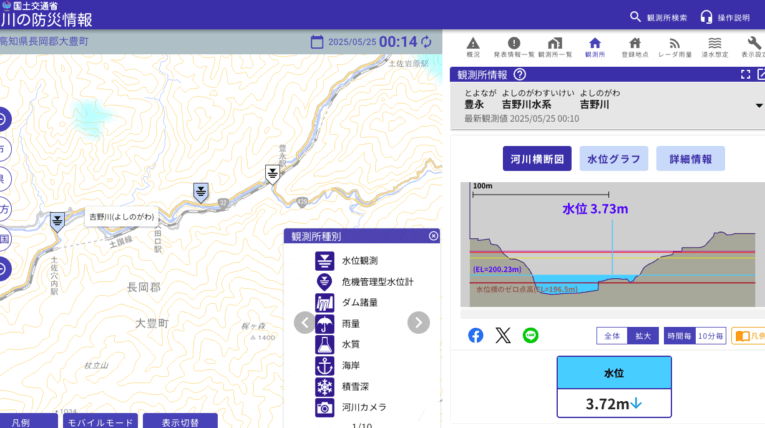
Task: Go to next legend page
Action: [419, 323]
